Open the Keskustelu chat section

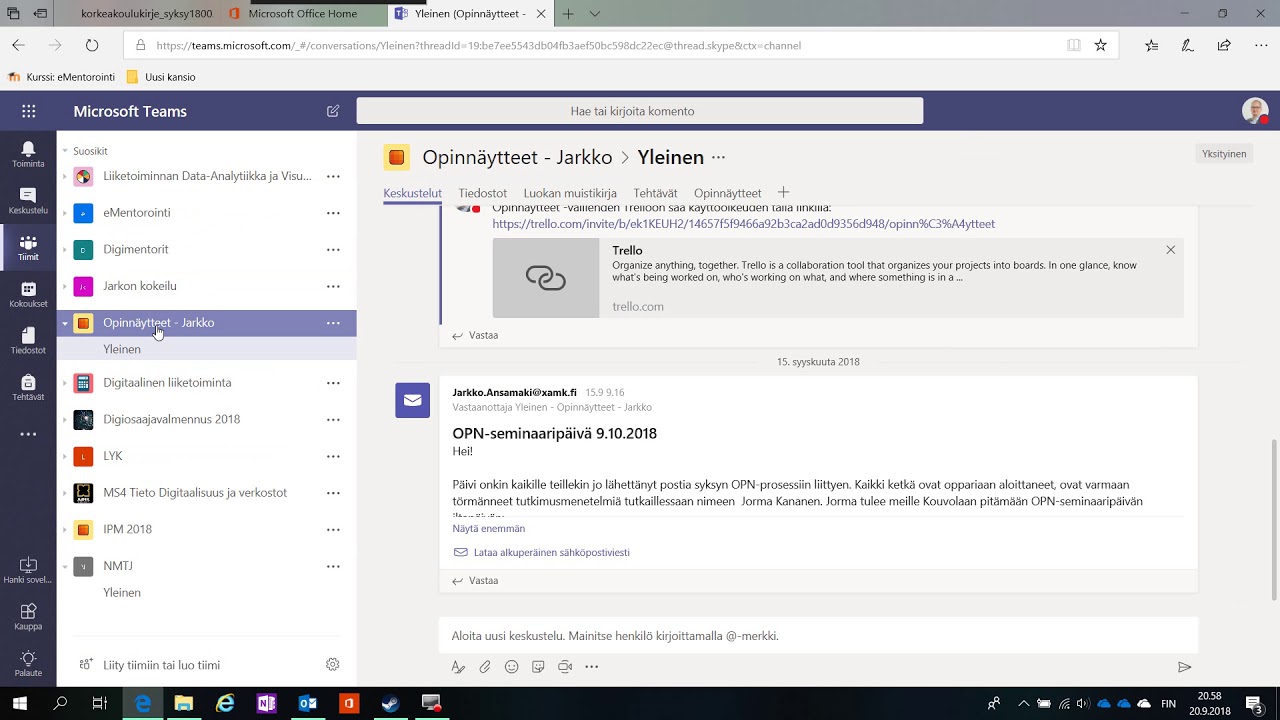[x=28, y=201]
